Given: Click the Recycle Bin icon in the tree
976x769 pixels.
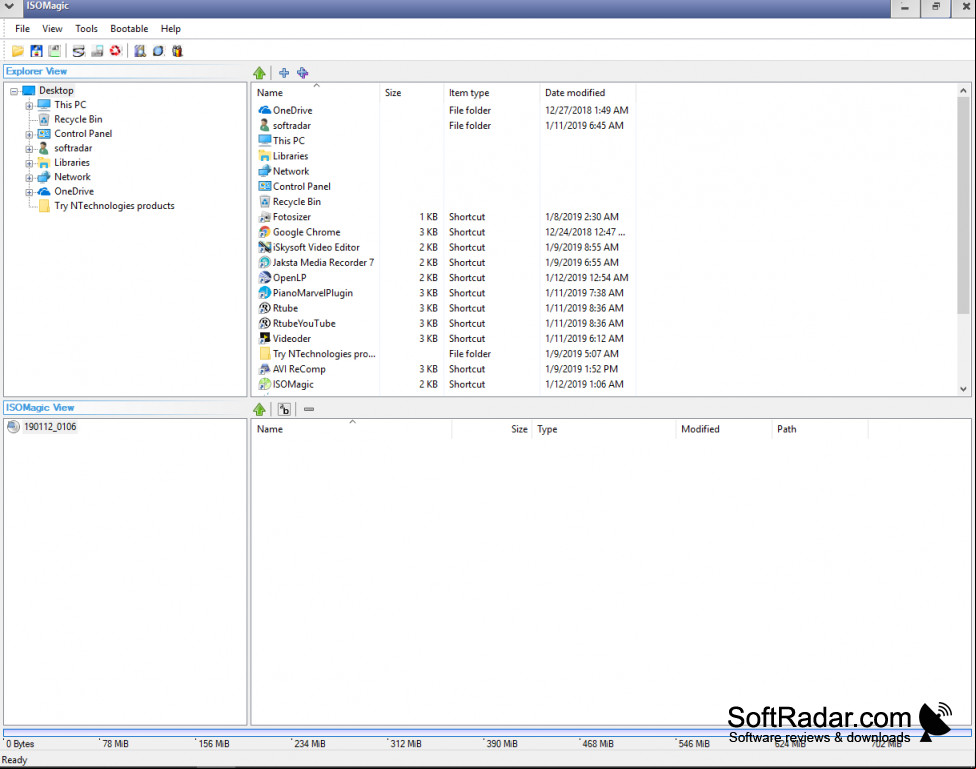Looking at the screenshot, I should click(x=44, y=120).
